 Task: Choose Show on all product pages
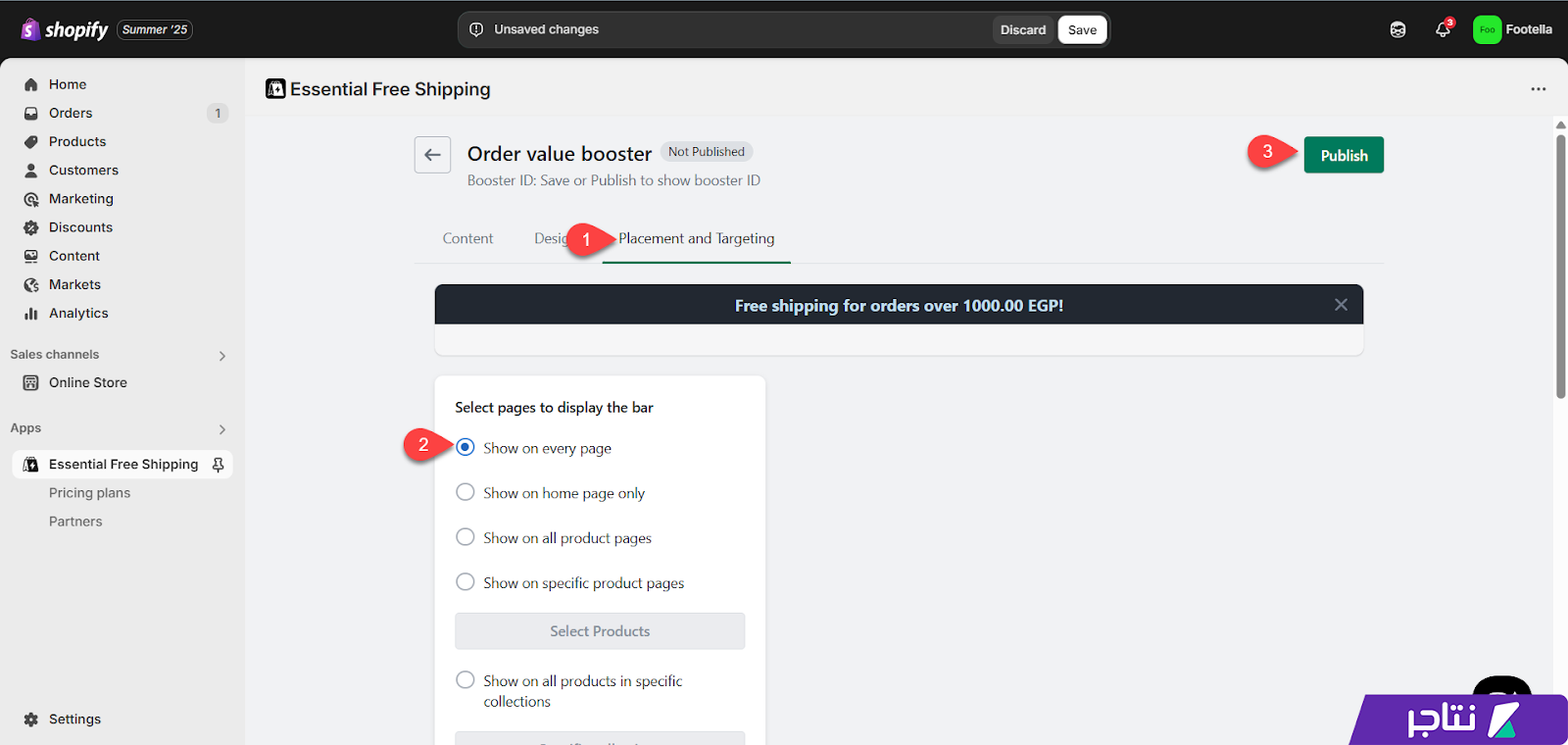point(465,537)
